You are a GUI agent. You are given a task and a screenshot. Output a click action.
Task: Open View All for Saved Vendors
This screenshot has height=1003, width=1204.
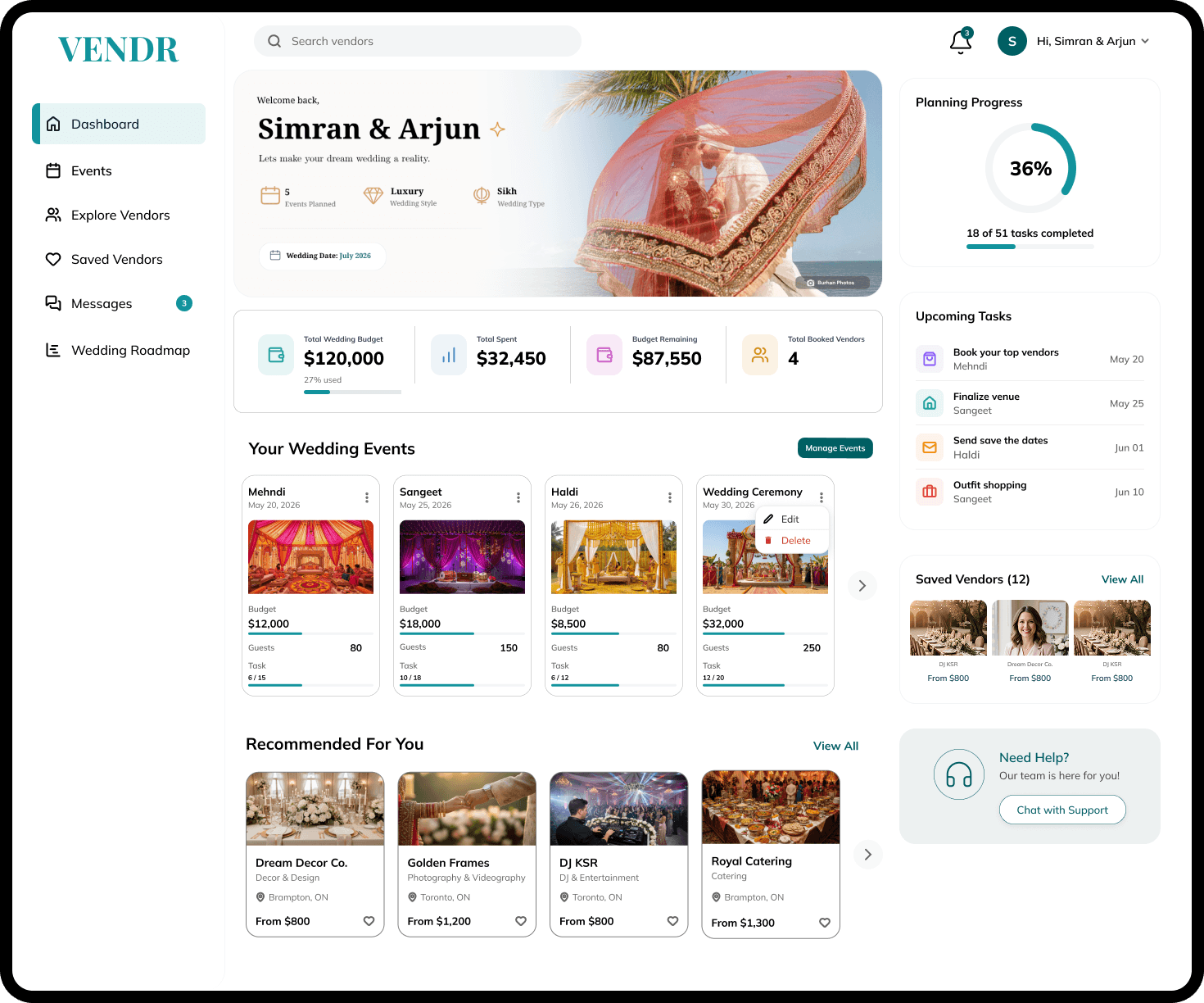[1122, 579]
